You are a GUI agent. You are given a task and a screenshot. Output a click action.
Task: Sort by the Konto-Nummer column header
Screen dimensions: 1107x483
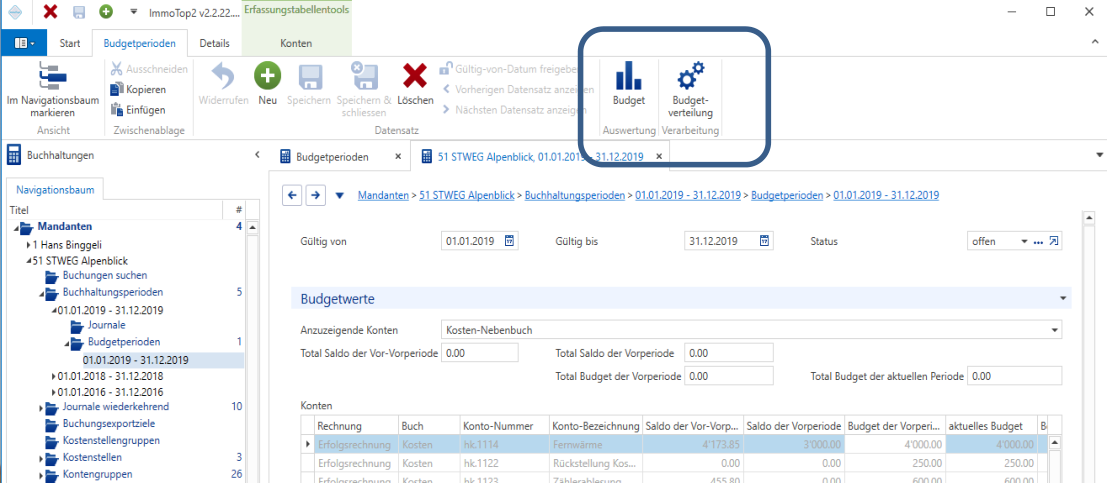click(x=503, y=426)
